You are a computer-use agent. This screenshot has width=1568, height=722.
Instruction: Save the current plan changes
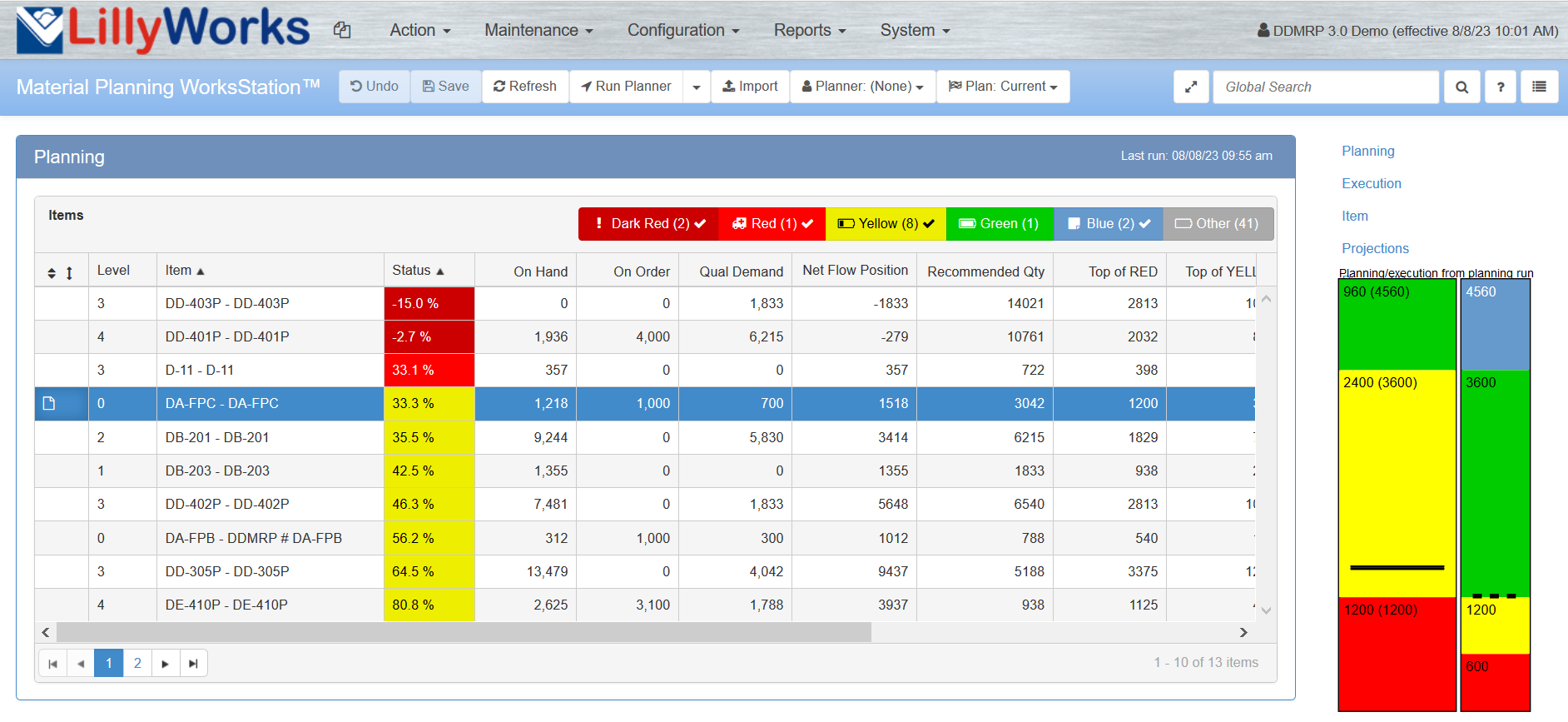tap(446, 87)
